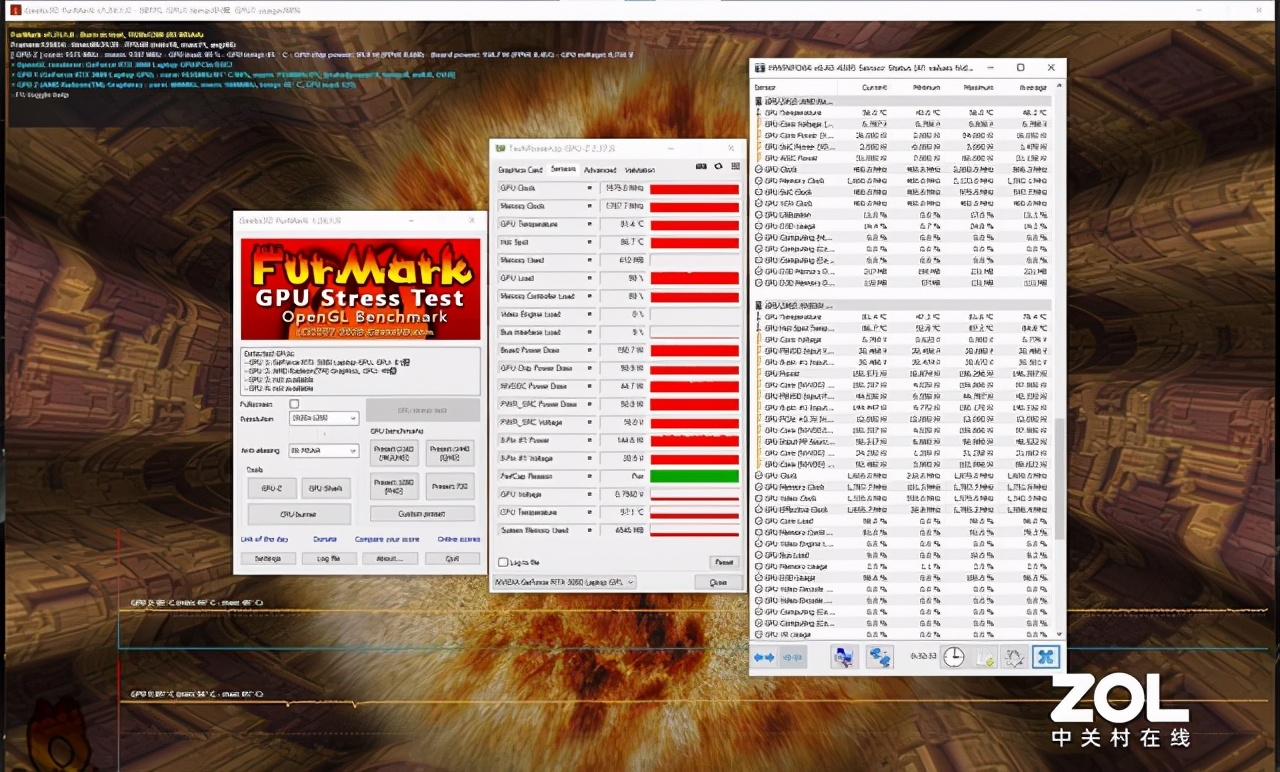Launch GPU Shark from FurMark tools
The height and width of the screenshot is (772, 1280).
pos(325,488)
